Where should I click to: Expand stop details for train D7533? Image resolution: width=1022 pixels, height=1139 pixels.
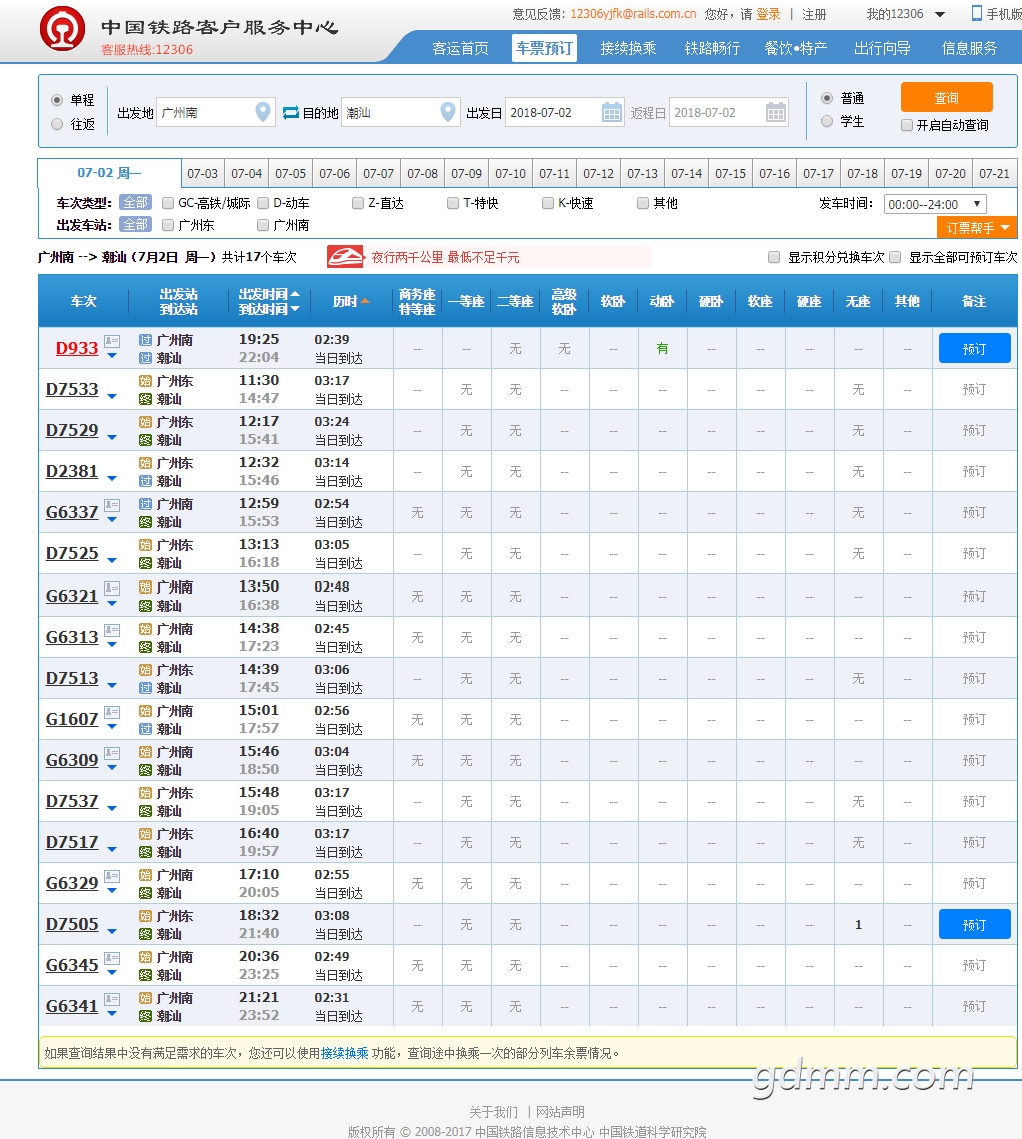[112, 397]
